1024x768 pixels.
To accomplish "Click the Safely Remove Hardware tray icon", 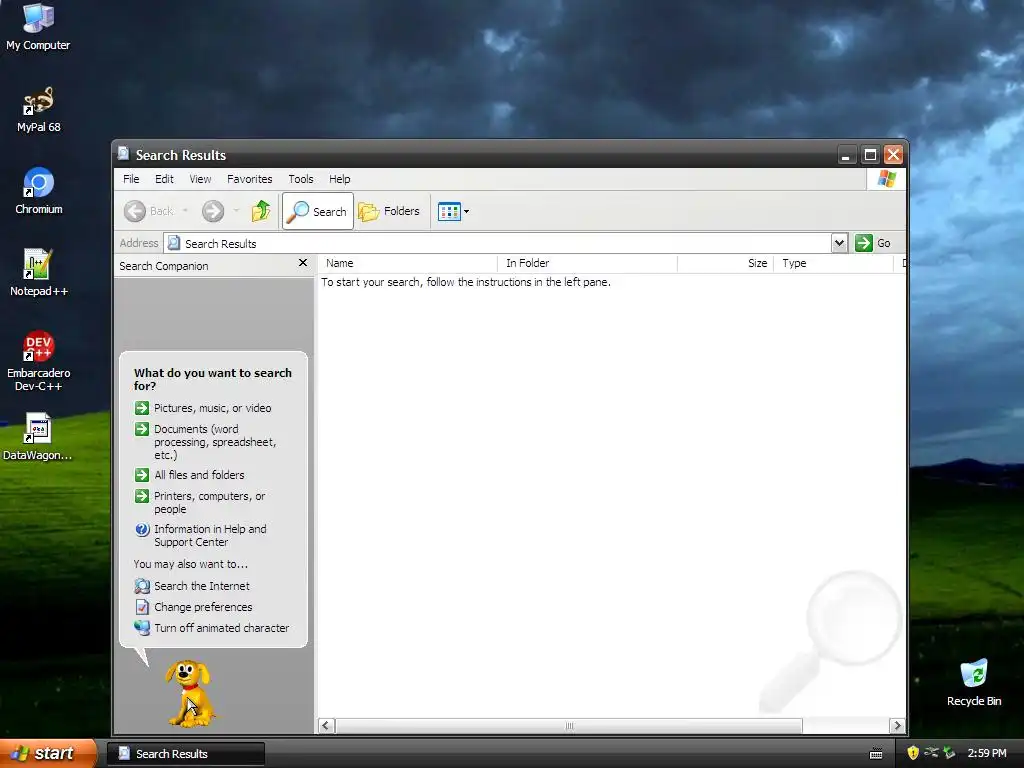I will [949, 753].
